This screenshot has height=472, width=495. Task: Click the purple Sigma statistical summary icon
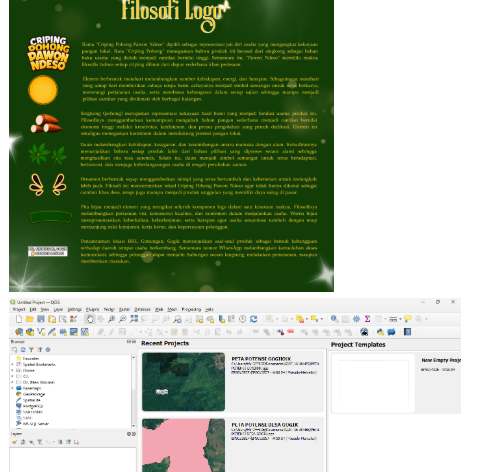pos(367,319)
